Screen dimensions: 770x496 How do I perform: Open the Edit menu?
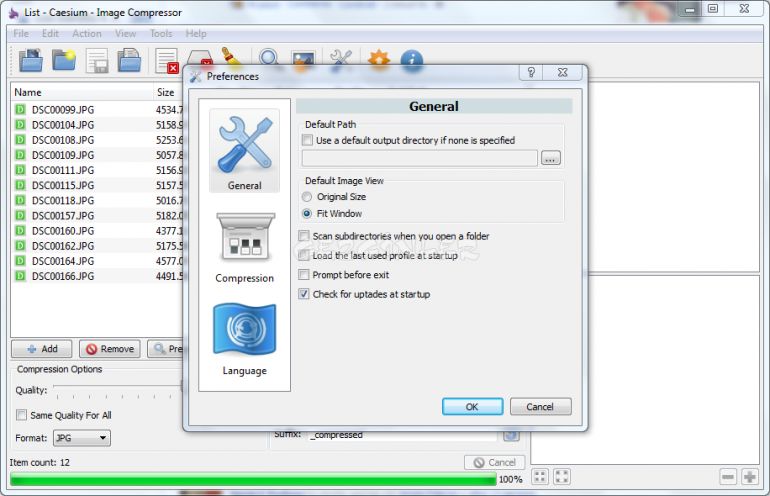pos(50,33)
